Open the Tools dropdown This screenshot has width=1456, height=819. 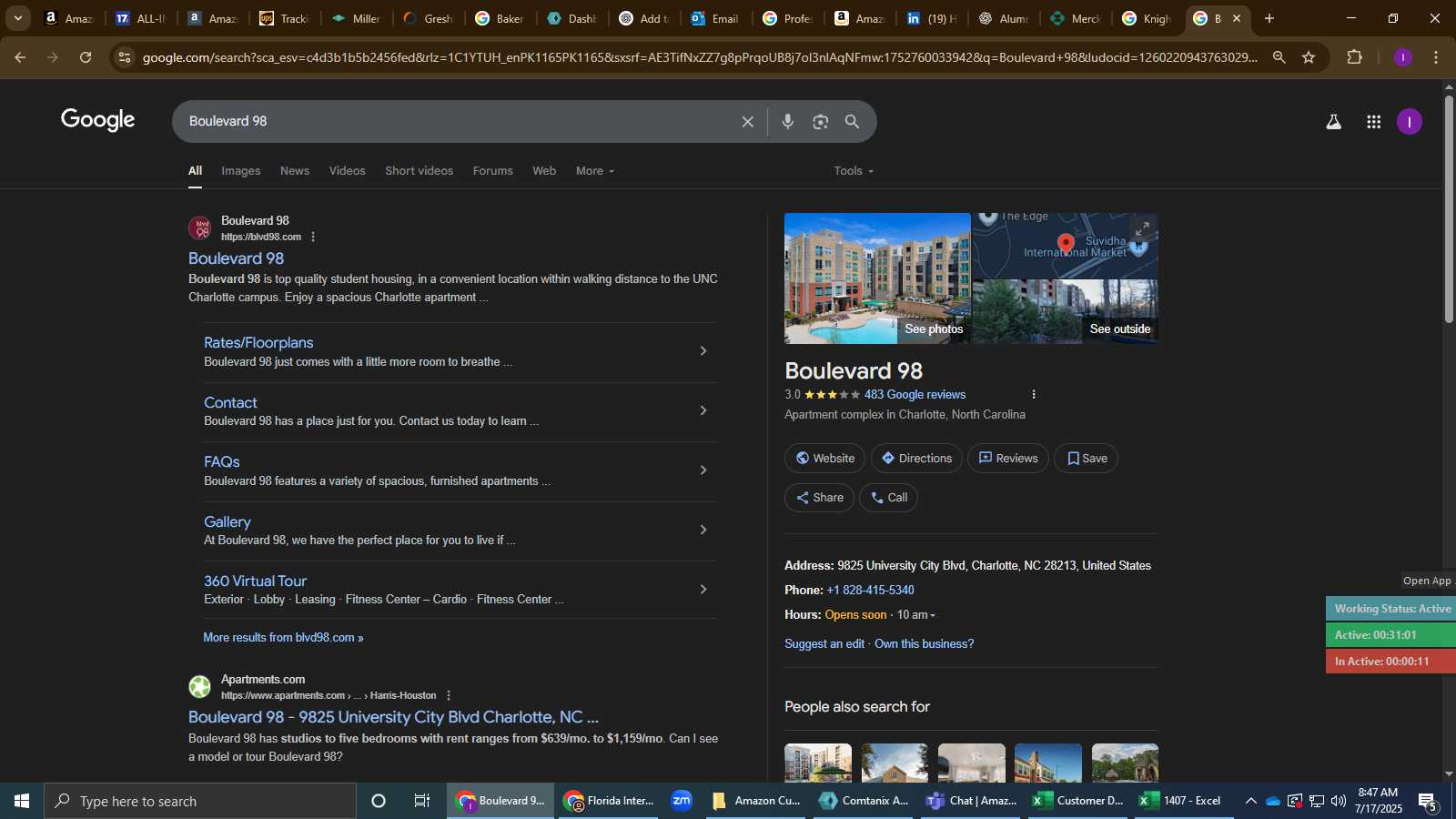854,171
